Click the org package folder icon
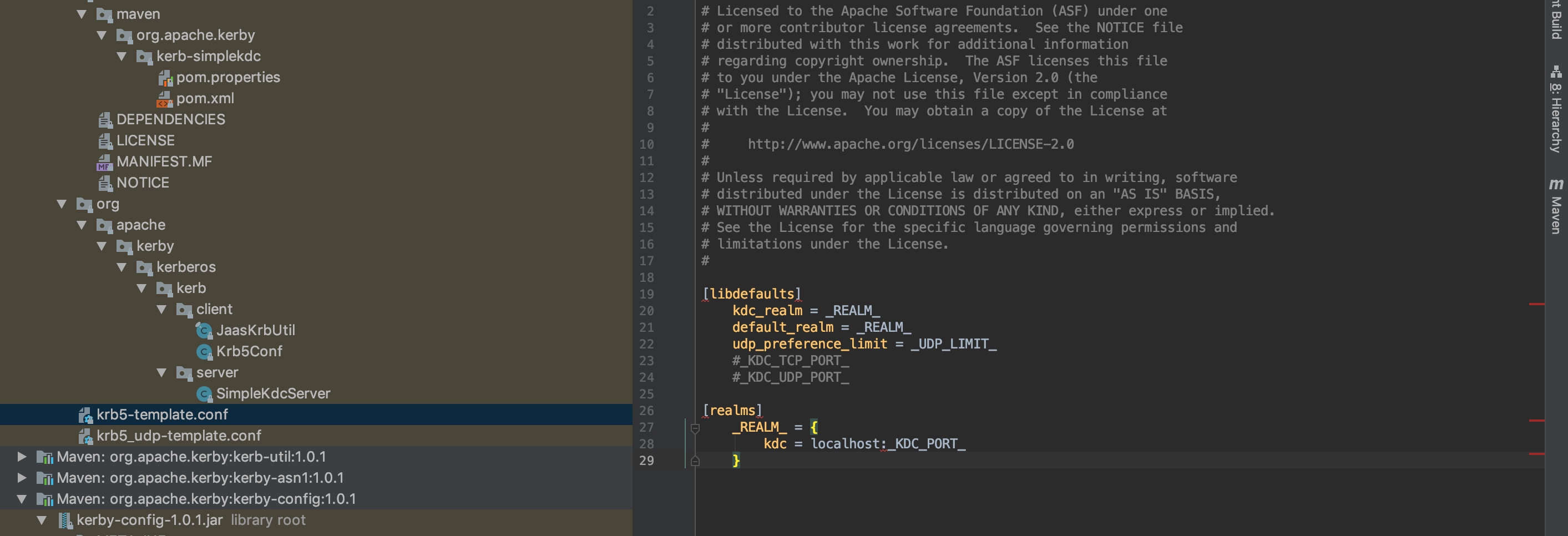 [x=84, y=204]
